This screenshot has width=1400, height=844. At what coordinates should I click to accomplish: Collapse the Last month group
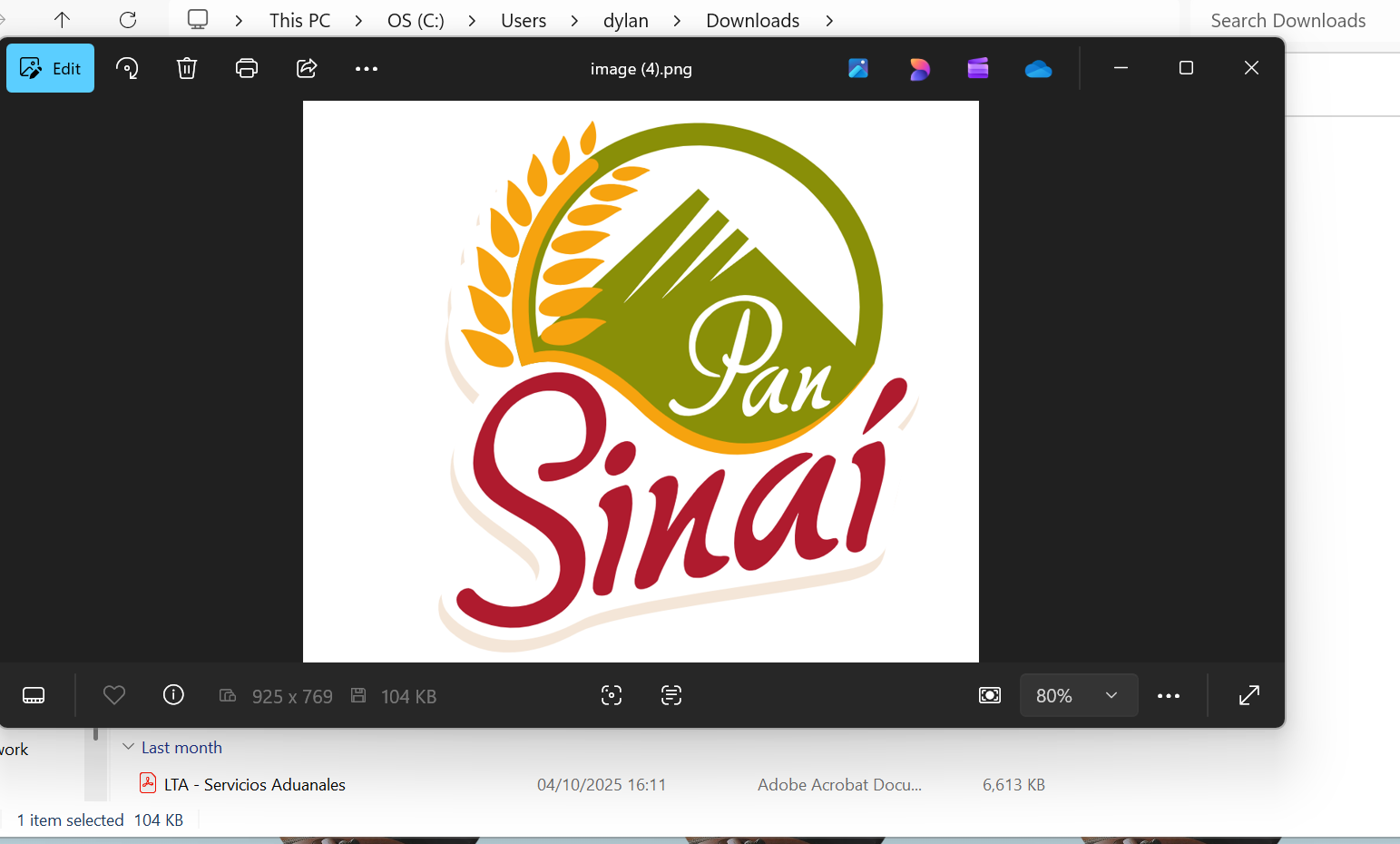[x=128, y=747]
